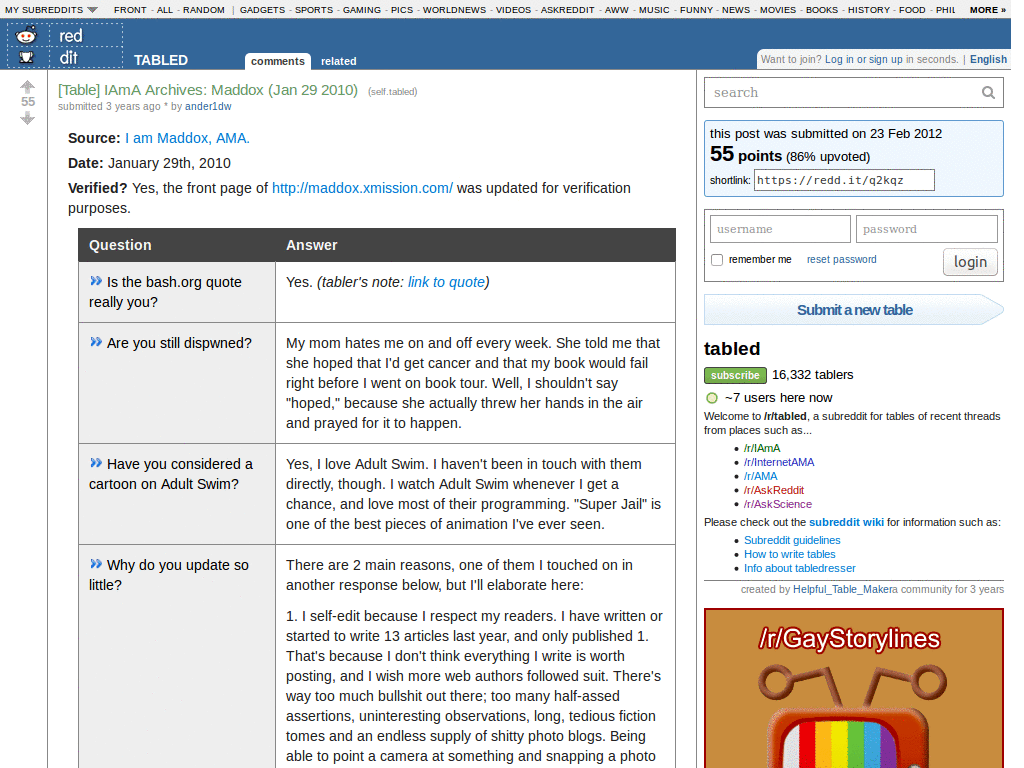Screen dimensions: 1024x768
Task: Expand the MORE menu on the right
Action: pyautogui.click(x=988, y=9)
